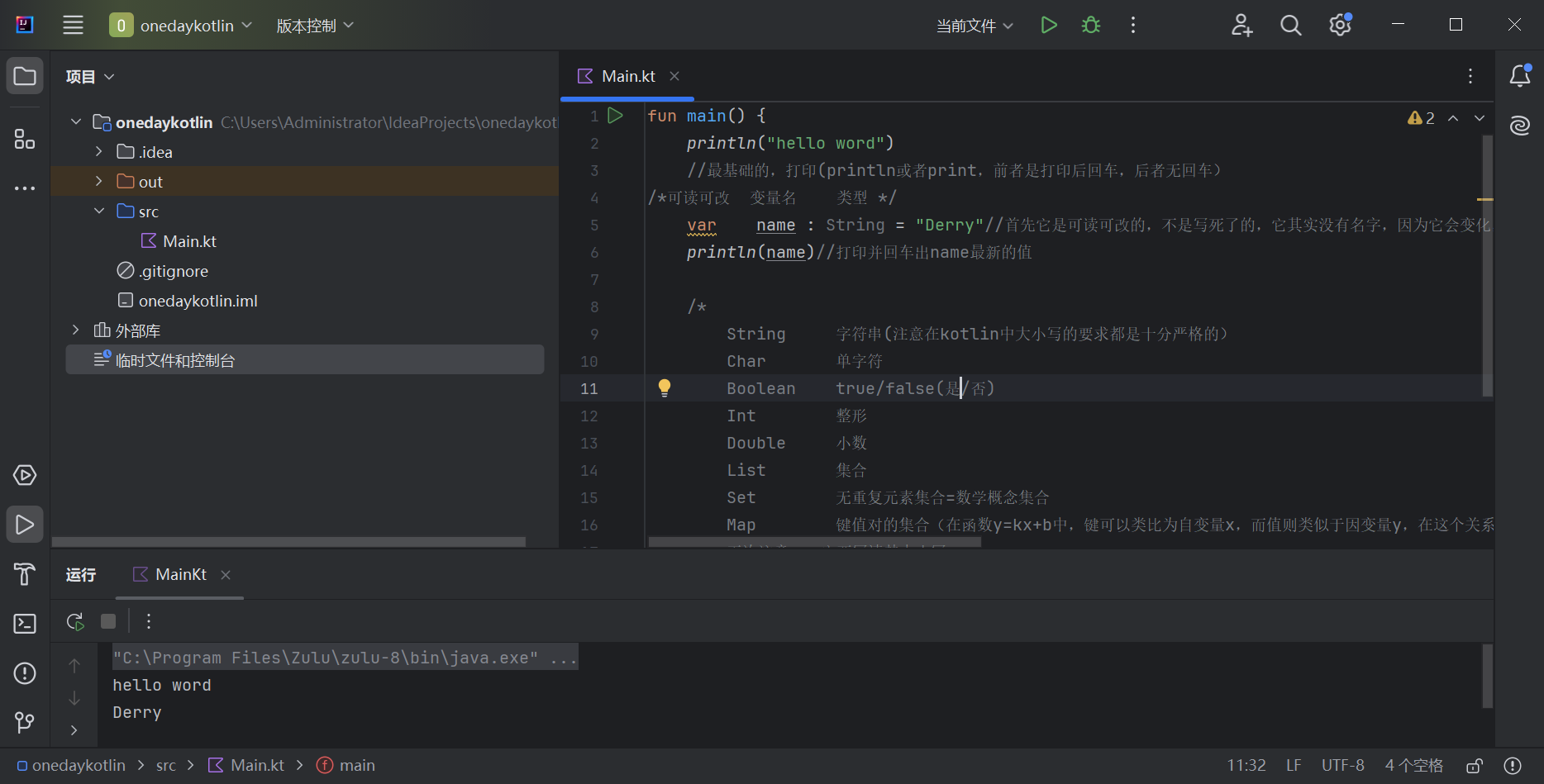This screenshot has height=784, width=1544.
Task: Toggle the Run tool window icon
Action: [x=25, y=525]
